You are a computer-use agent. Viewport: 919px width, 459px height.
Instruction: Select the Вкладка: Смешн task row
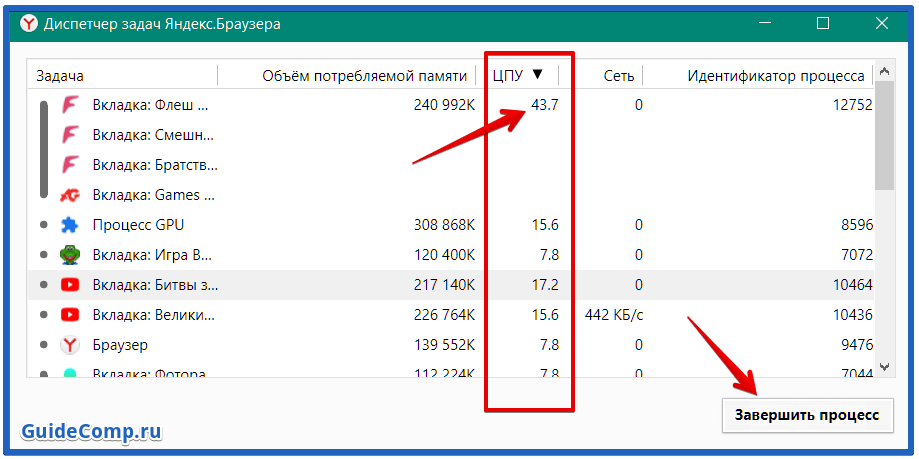pyautogui.click(x=451, y=135)
